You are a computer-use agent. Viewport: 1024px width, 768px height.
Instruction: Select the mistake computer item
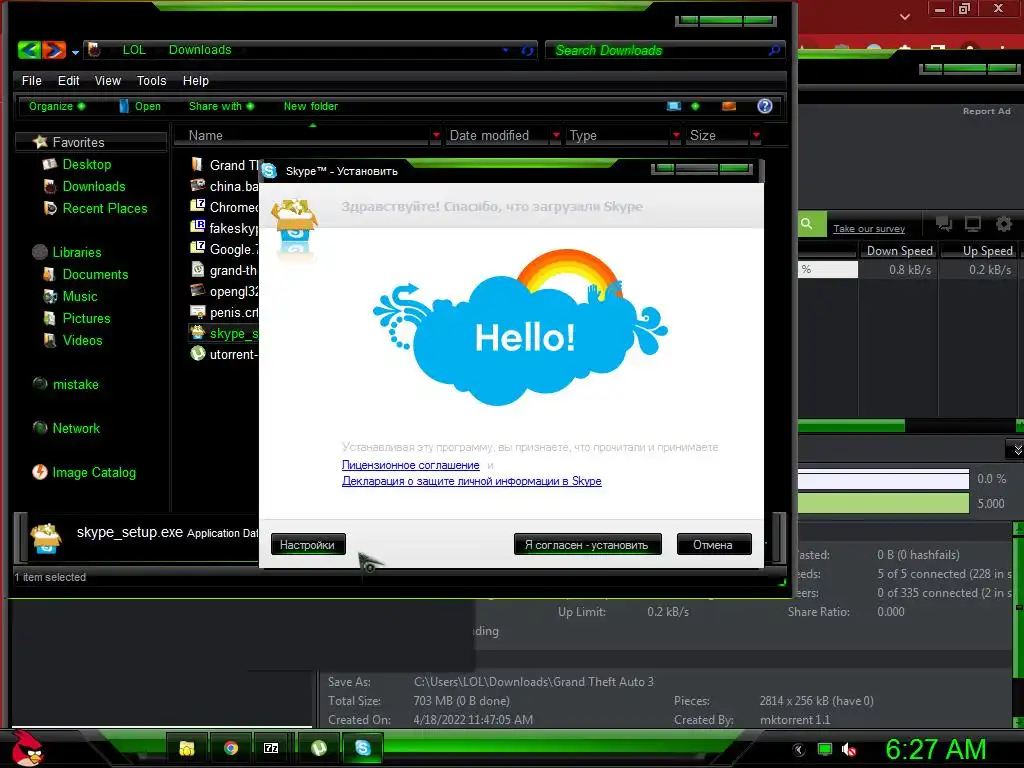pyautogui.click(x=66, y=384)
